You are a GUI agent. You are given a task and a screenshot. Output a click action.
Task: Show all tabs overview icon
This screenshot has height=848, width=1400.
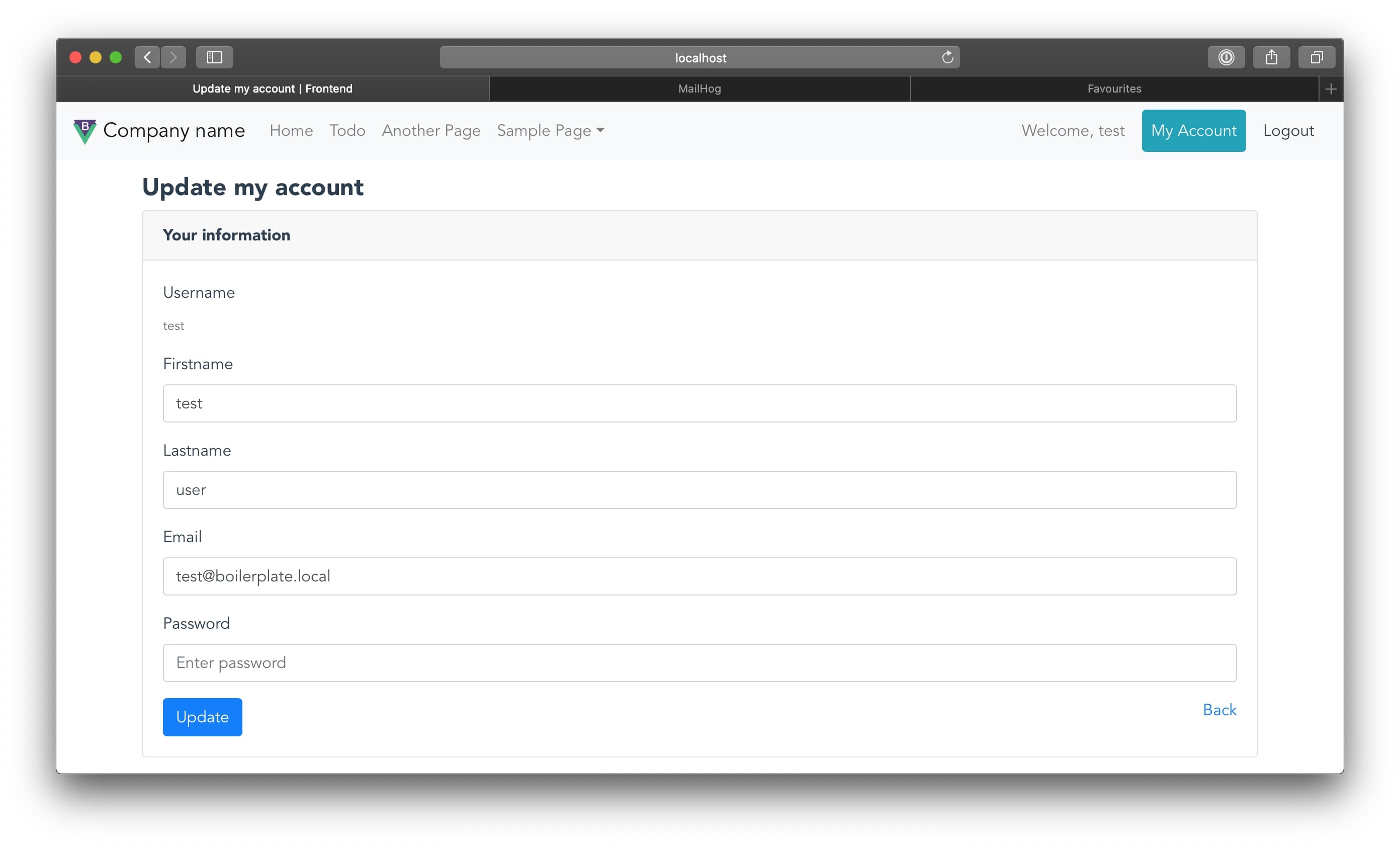pos(1316,57)
